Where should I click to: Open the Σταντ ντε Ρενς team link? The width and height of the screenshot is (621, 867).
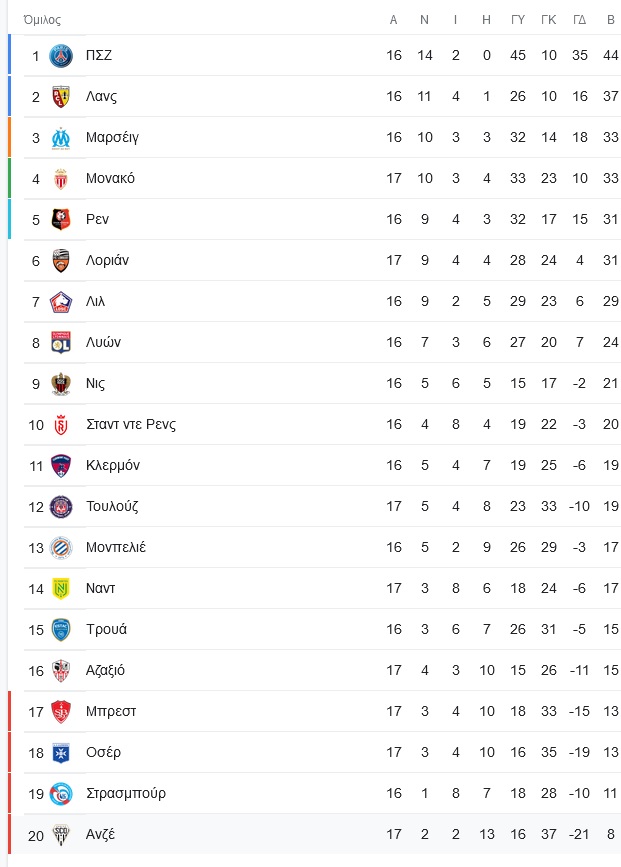130,424
